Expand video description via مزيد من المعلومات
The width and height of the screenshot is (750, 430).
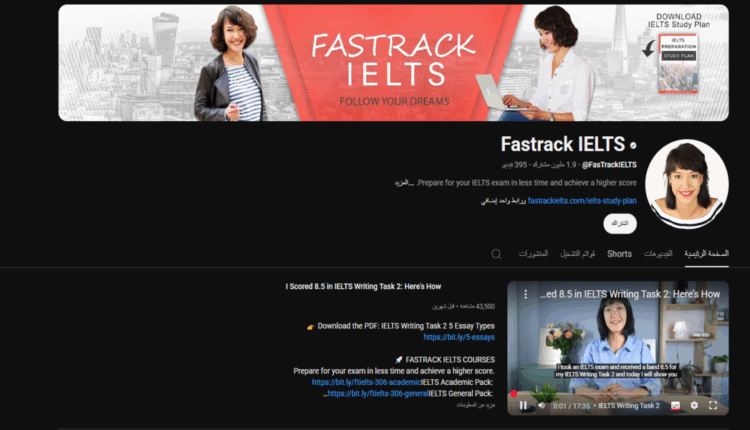pyautogui.click(x=475, y=405)
